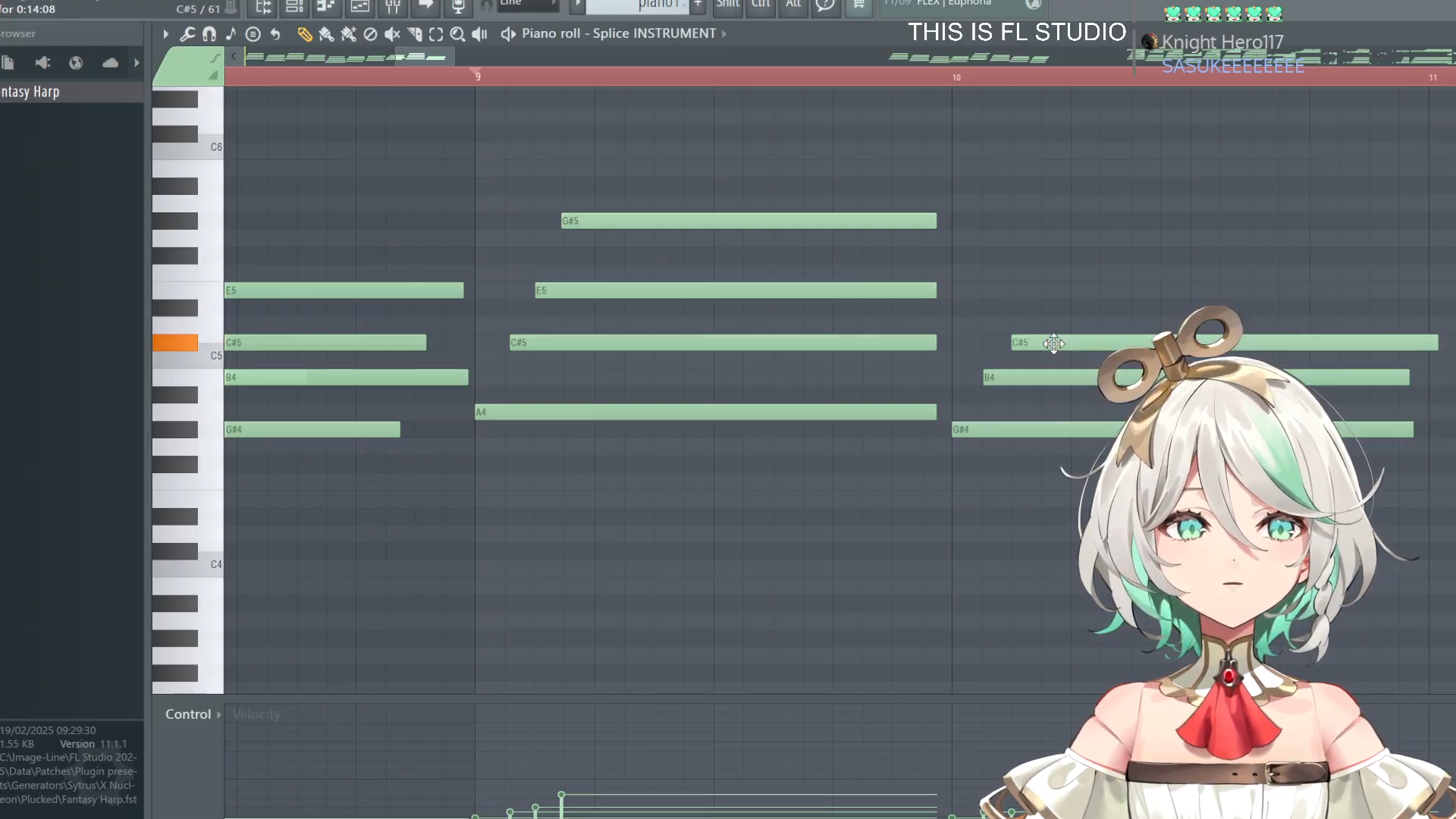The height and width of the screenshot is (819, 1456).
Task: Select the Paint brush tool
Action: coord(326,34)
